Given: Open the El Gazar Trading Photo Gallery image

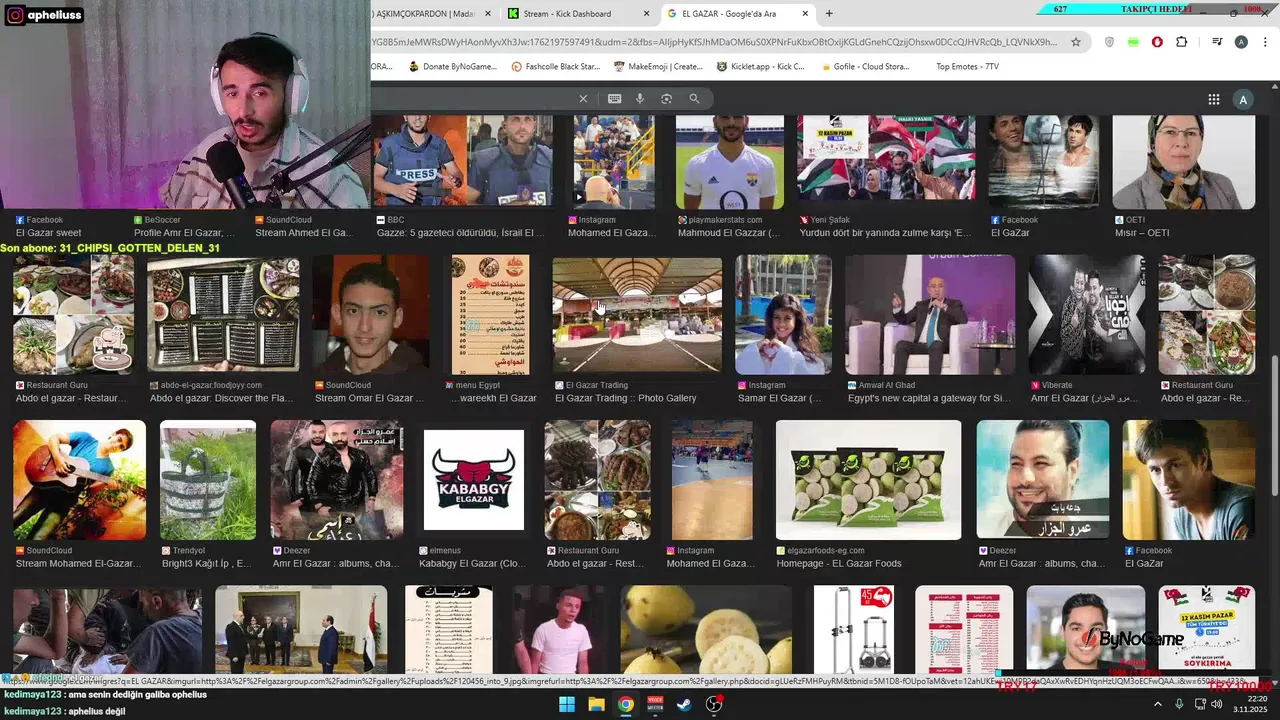Looking at the screenshot, I should pos(637,315).
